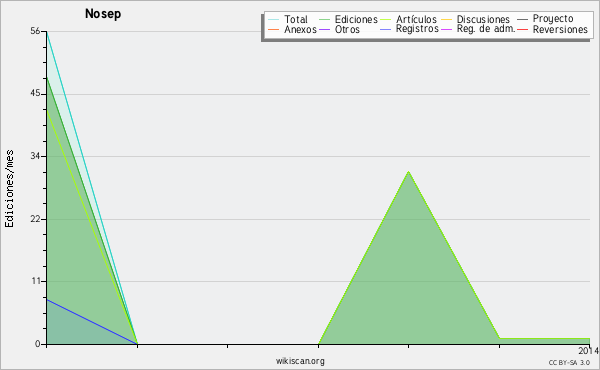Click the Otros legend entry
Image resolution: width=600 pixels, height=370 pixels.
point(339,29)
